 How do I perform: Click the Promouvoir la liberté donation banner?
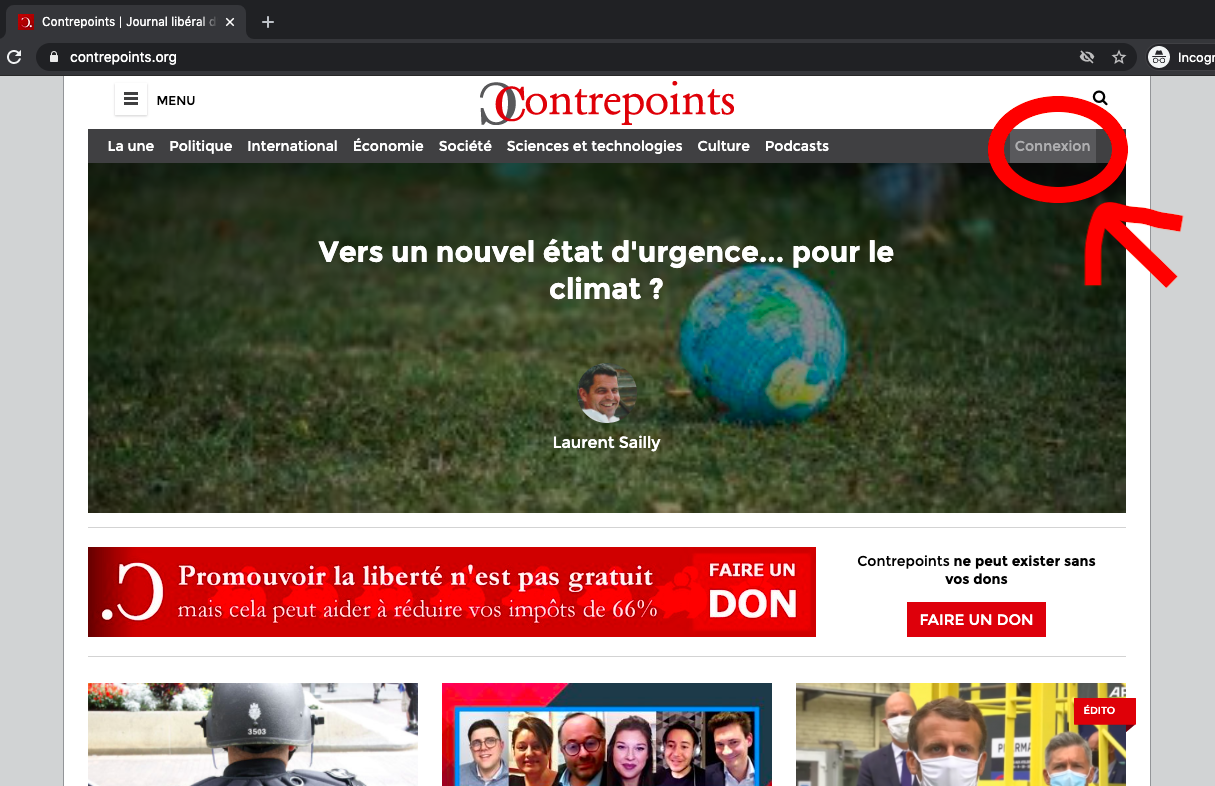452,592
